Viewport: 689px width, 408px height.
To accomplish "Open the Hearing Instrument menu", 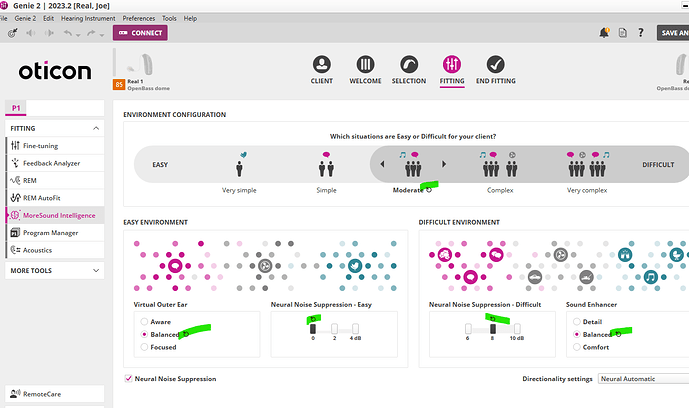I will pos(88,18).
